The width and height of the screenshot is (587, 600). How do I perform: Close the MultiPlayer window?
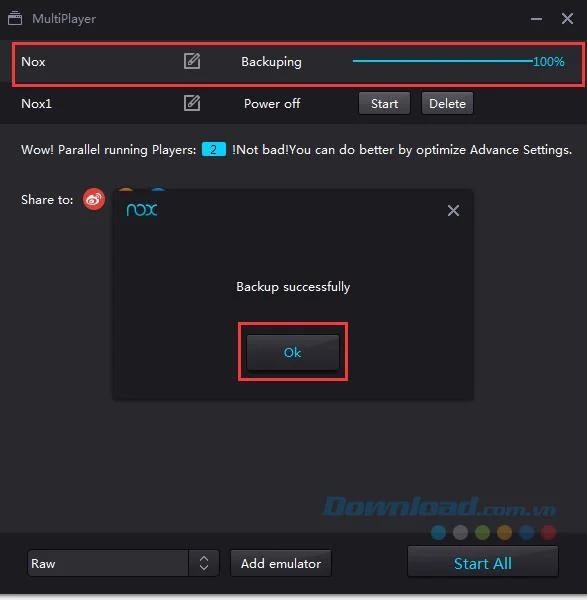point(567,18)
